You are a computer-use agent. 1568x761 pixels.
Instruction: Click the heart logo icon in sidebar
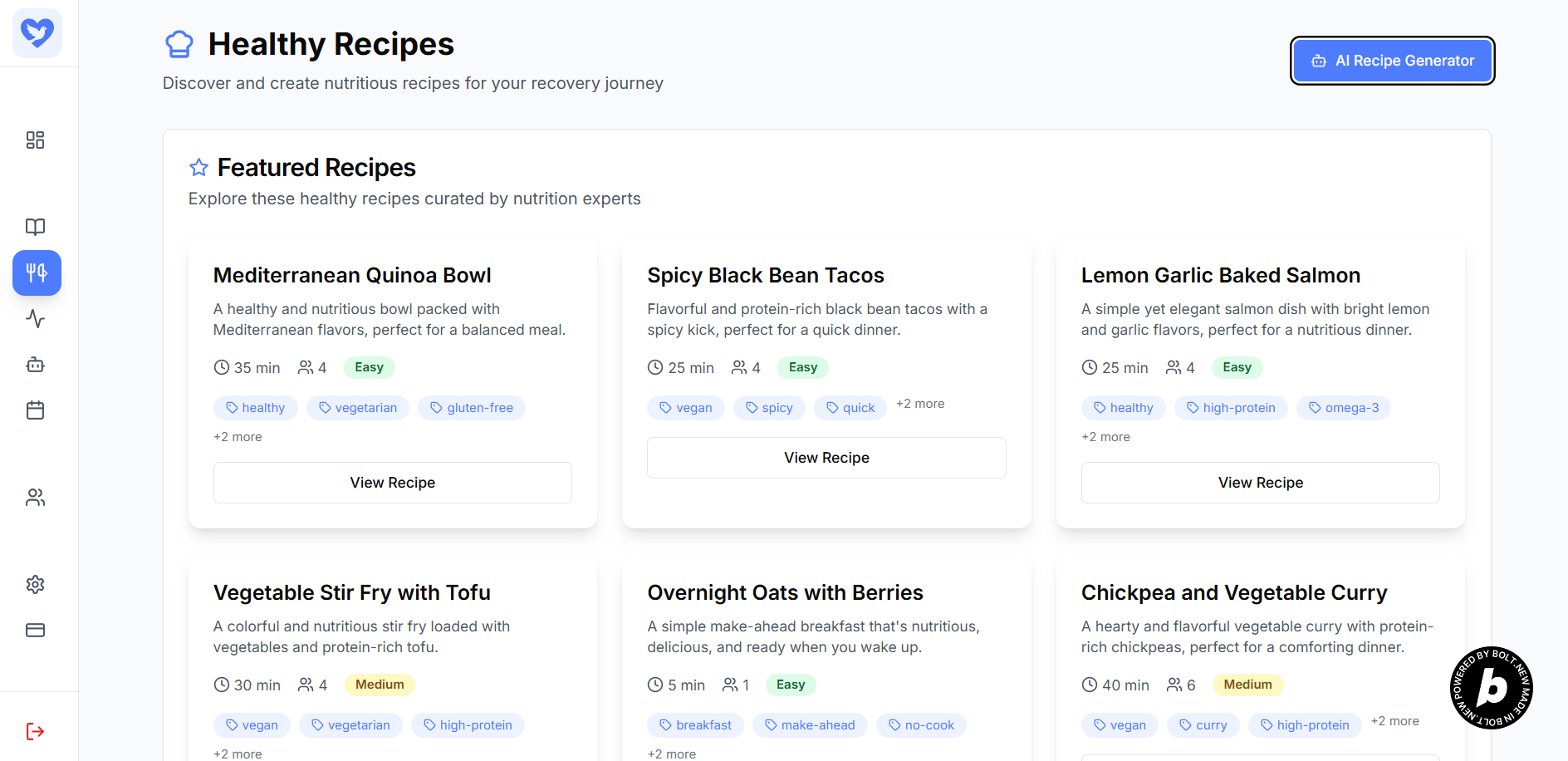(37, 33)
